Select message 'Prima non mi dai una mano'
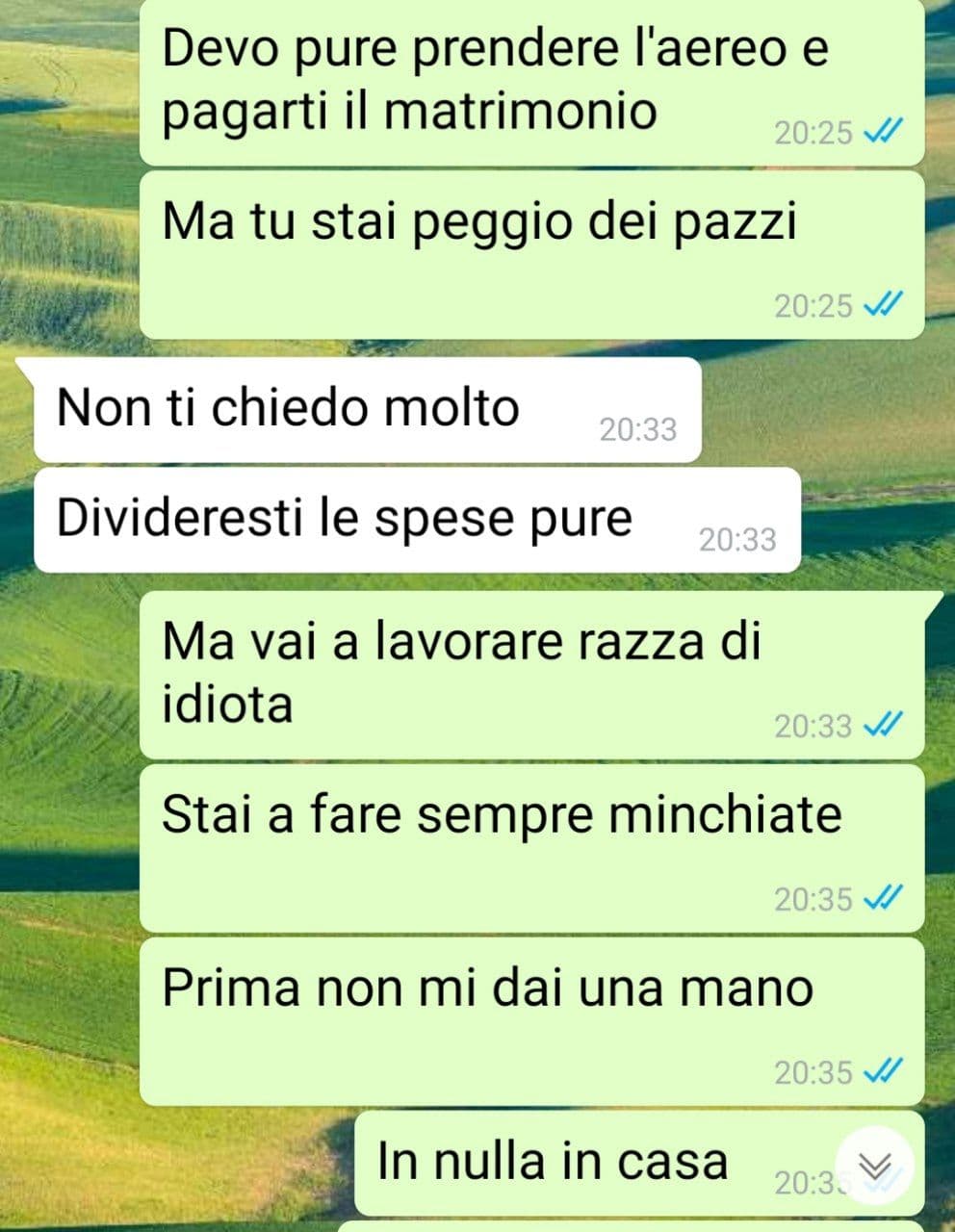The height and width of the screenshot is (1232, 955). coord(531,1021)
